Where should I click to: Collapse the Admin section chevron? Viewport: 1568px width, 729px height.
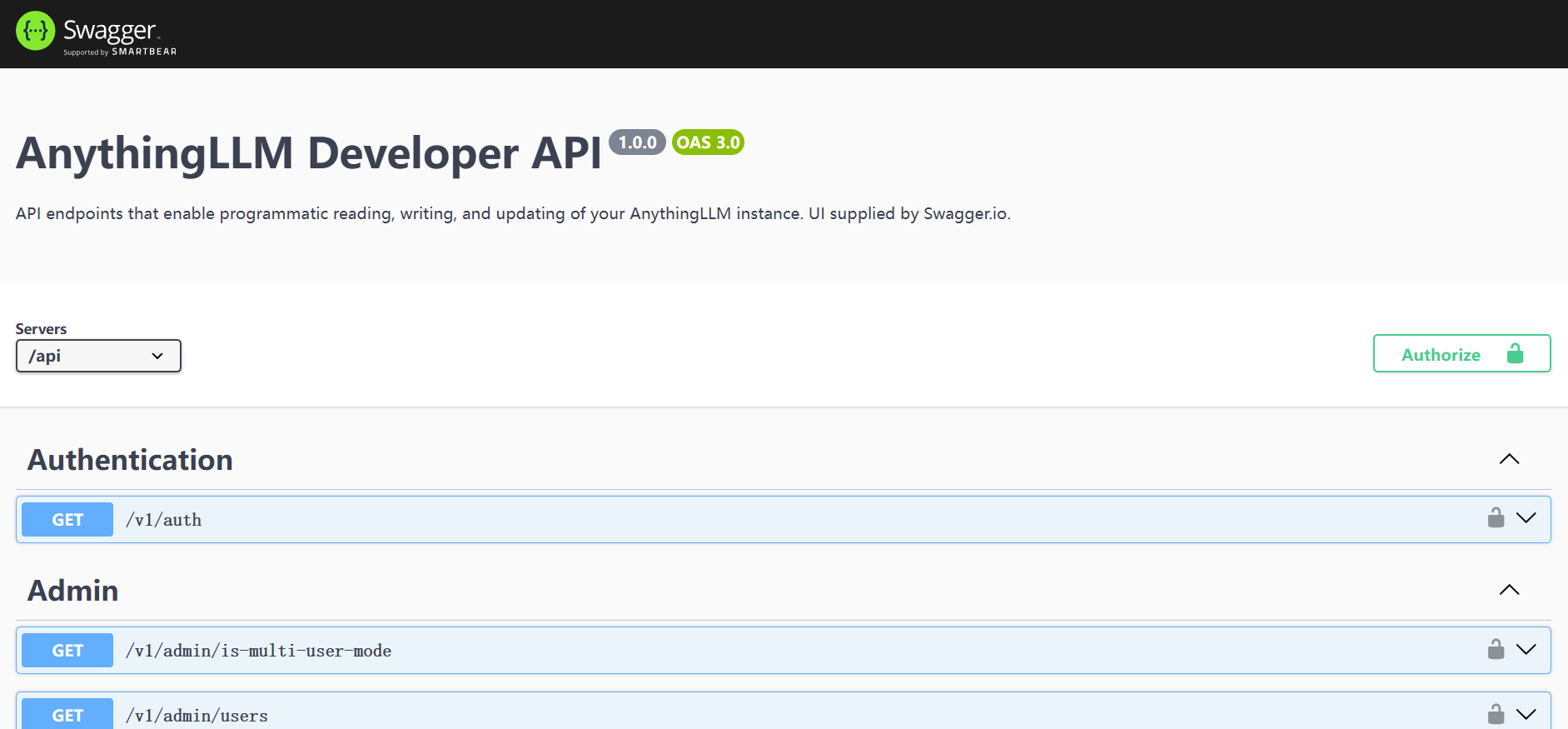point(1509,590)
